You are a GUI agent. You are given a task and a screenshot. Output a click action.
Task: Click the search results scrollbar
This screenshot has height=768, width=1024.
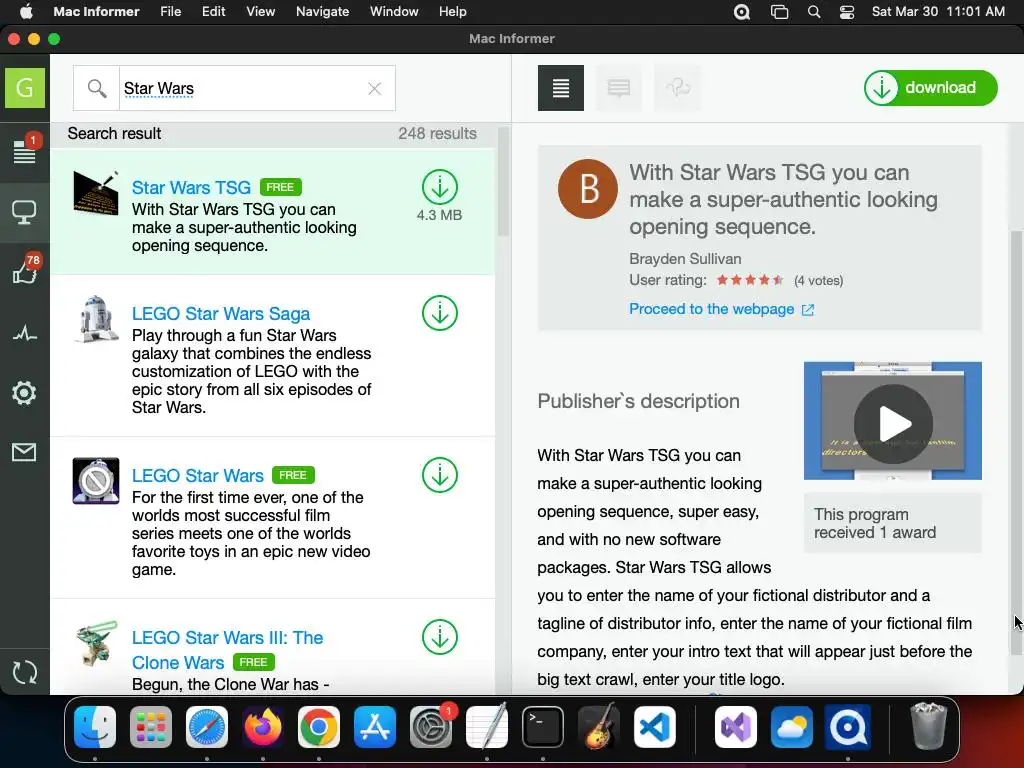point(503,182)
